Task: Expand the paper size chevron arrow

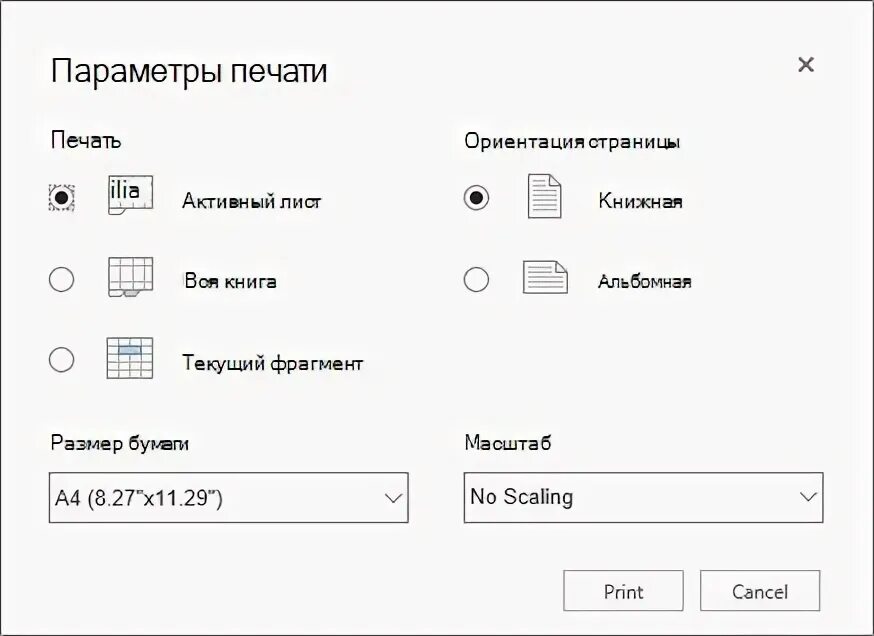Action: tap(394, 498)
